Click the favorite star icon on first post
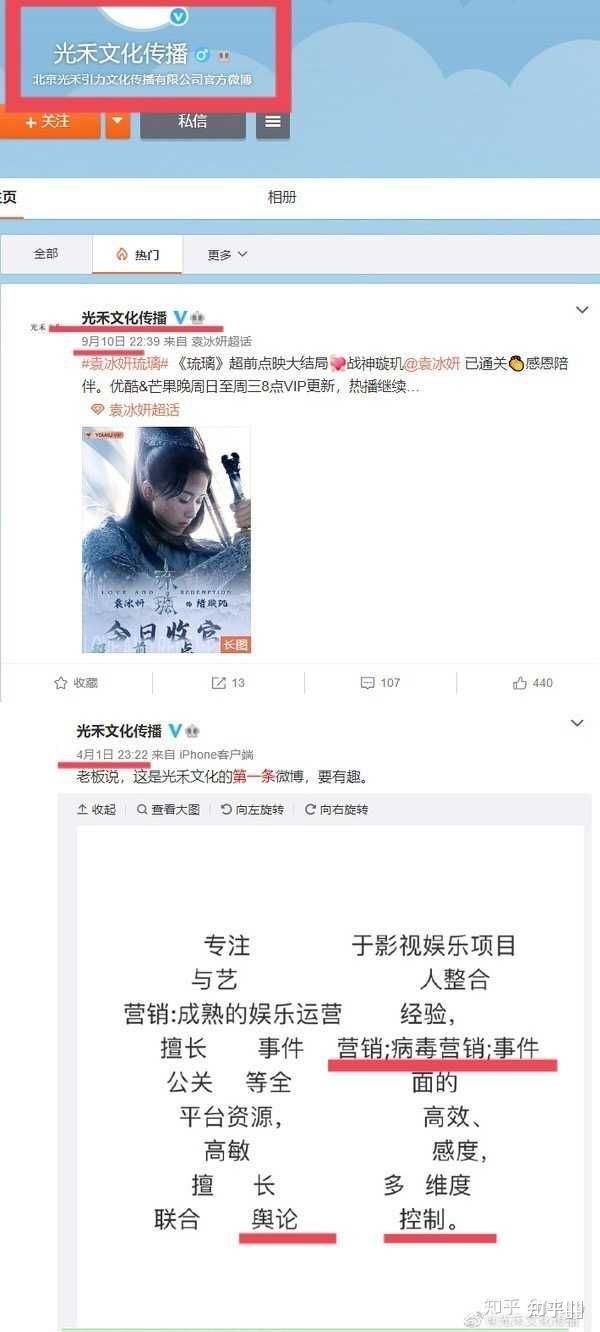Screen dimensions: 600x1332 click(61, 683)
